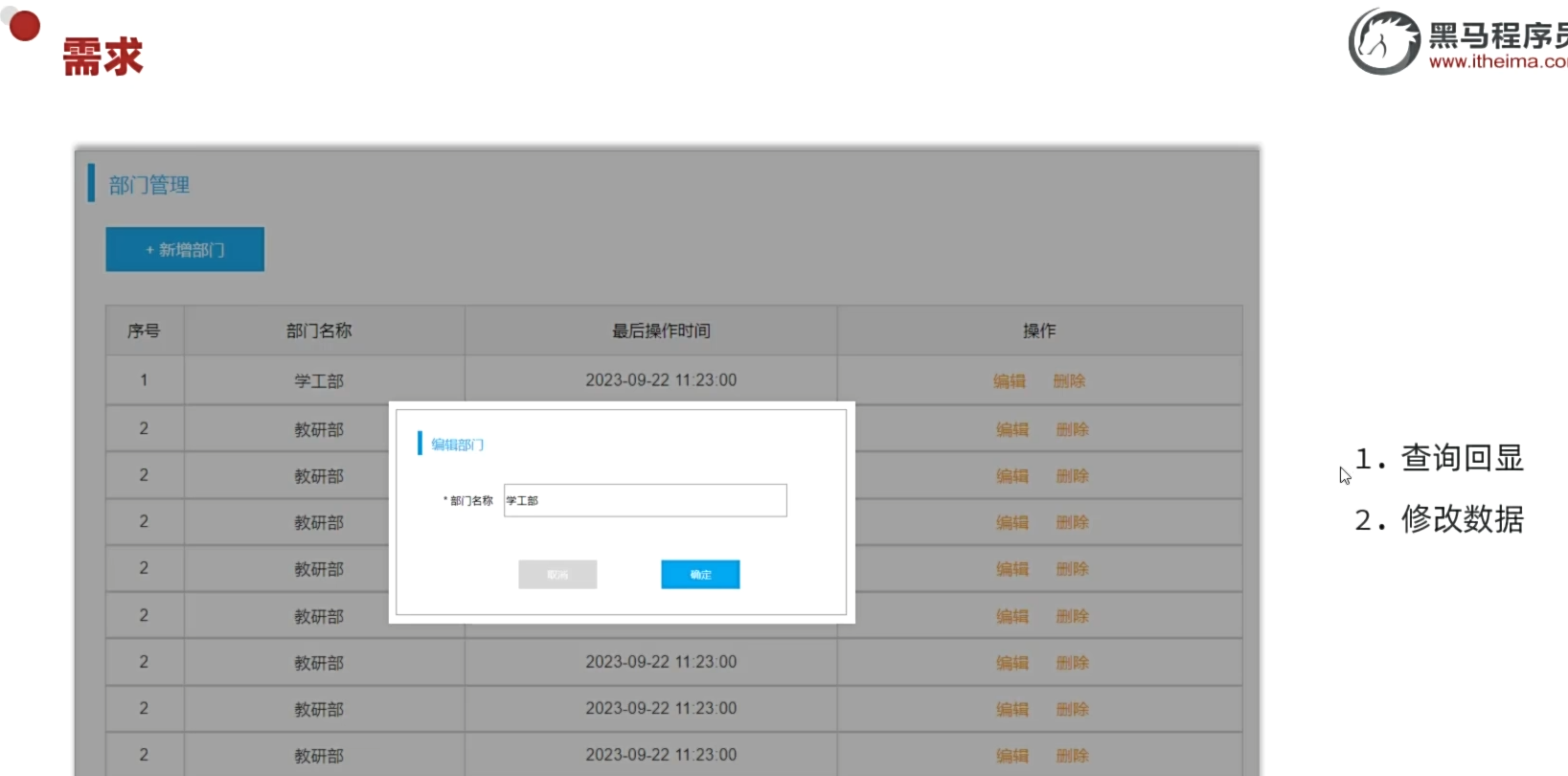Confirm with the blue 确定 button
The width and height of the screenshot is (1568, 776).
[700, 575]
